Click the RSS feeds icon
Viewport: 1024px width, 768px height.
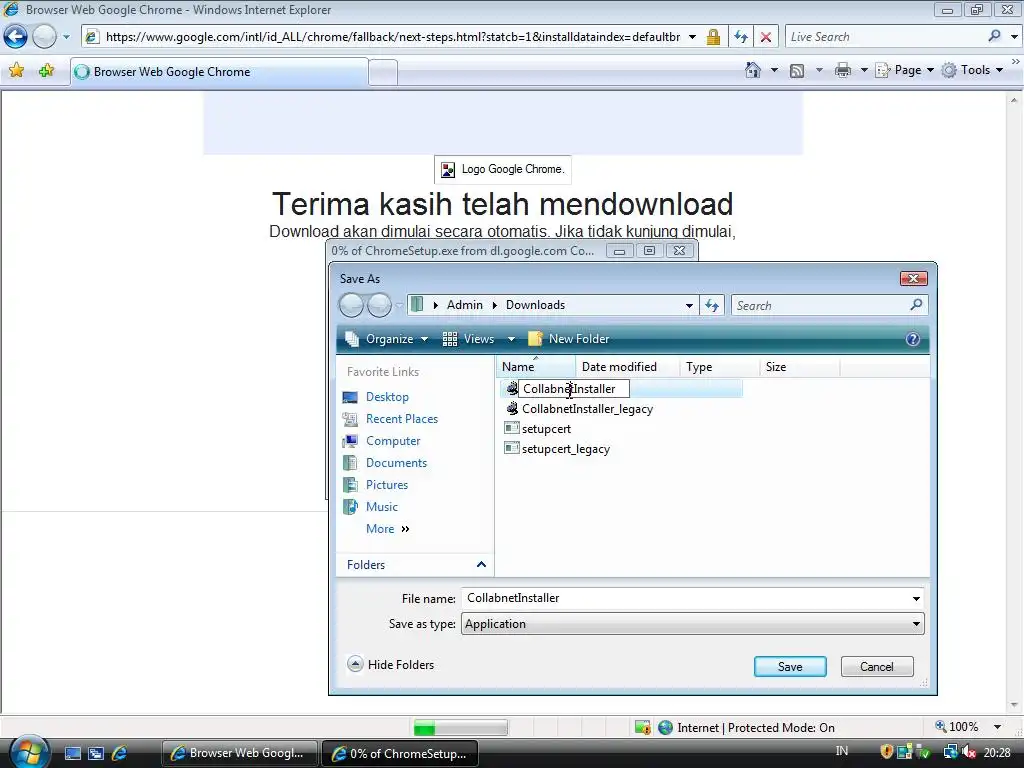click(797, 71)
